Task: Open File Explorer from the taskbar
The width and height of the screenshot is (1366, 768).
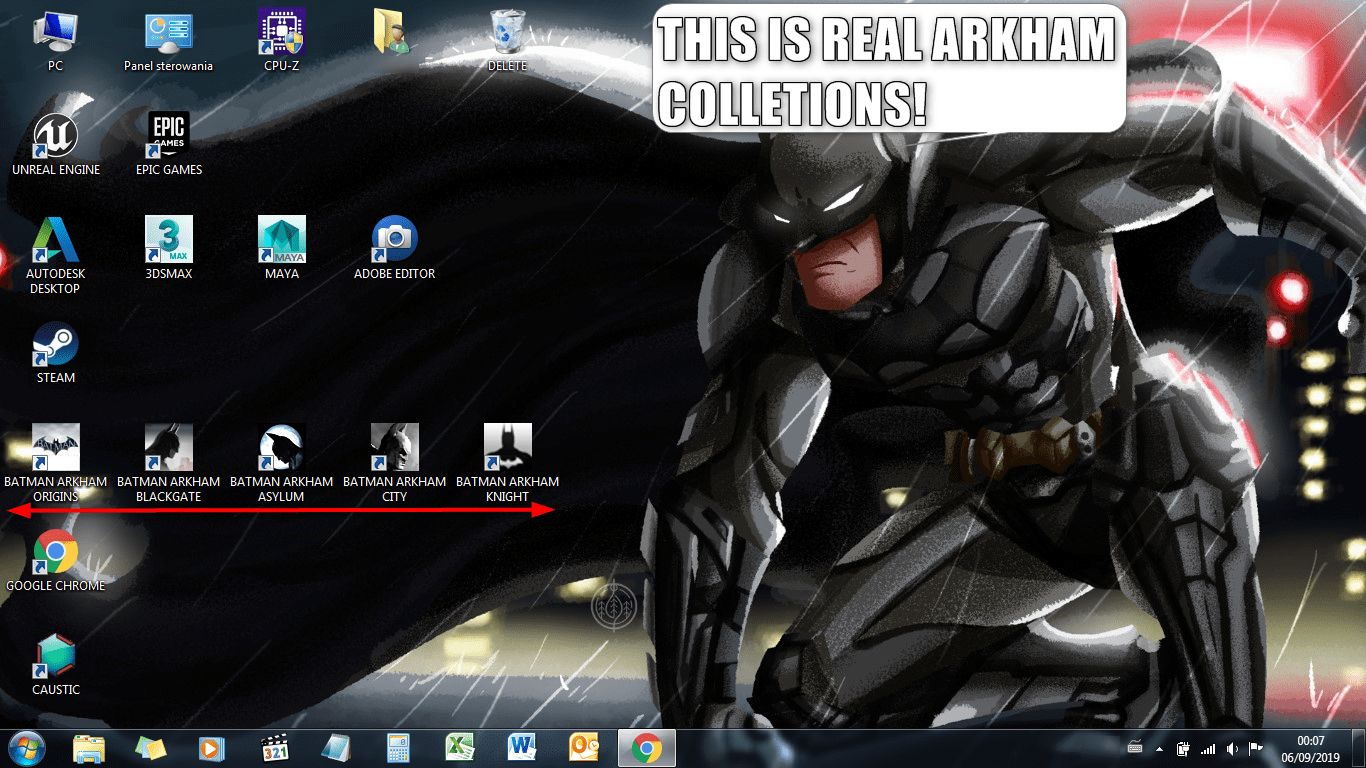Action: click(89, 748)
